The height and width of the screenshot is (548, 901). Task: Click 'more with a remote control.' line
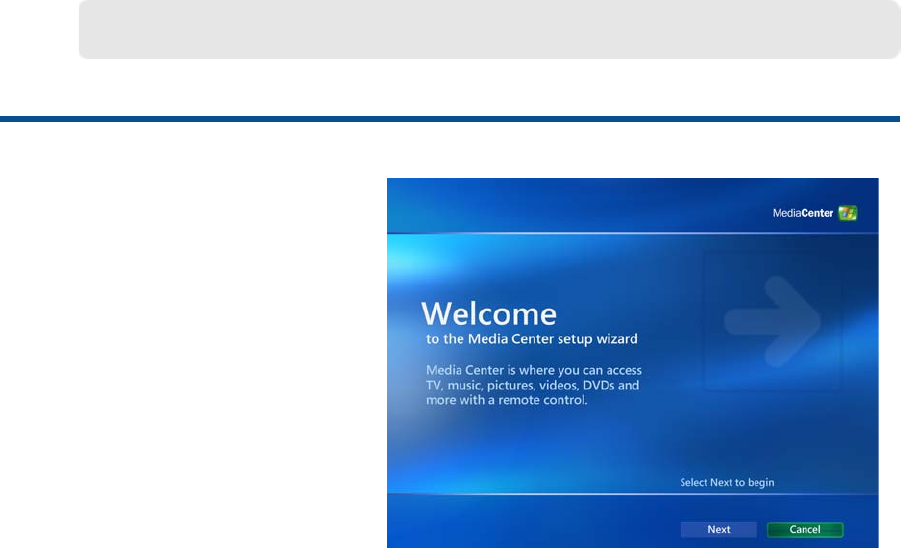click(506, 400)
